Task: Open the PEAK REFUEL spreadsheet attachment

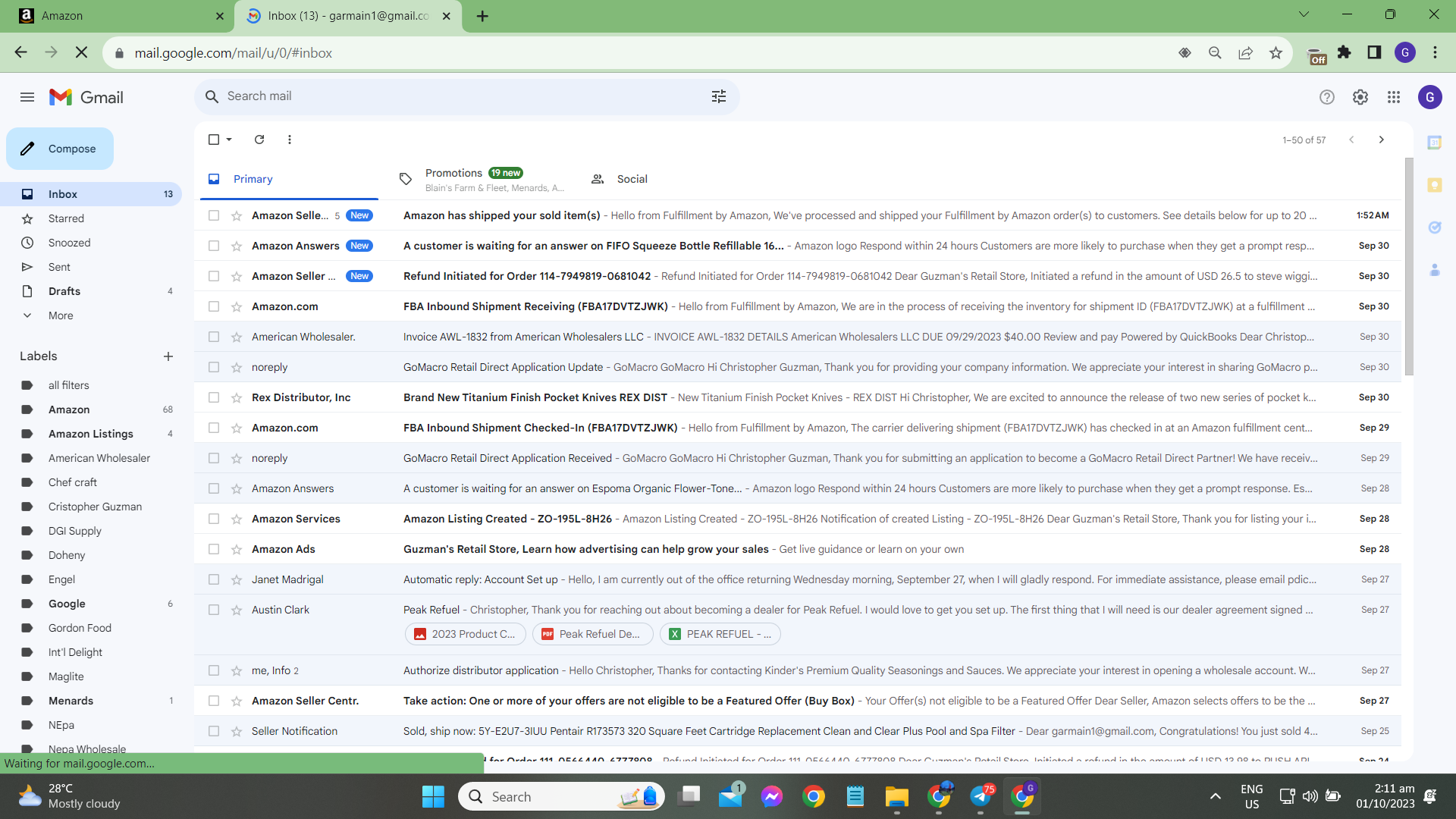Action: pyautogui.click(x=720, y=634)
